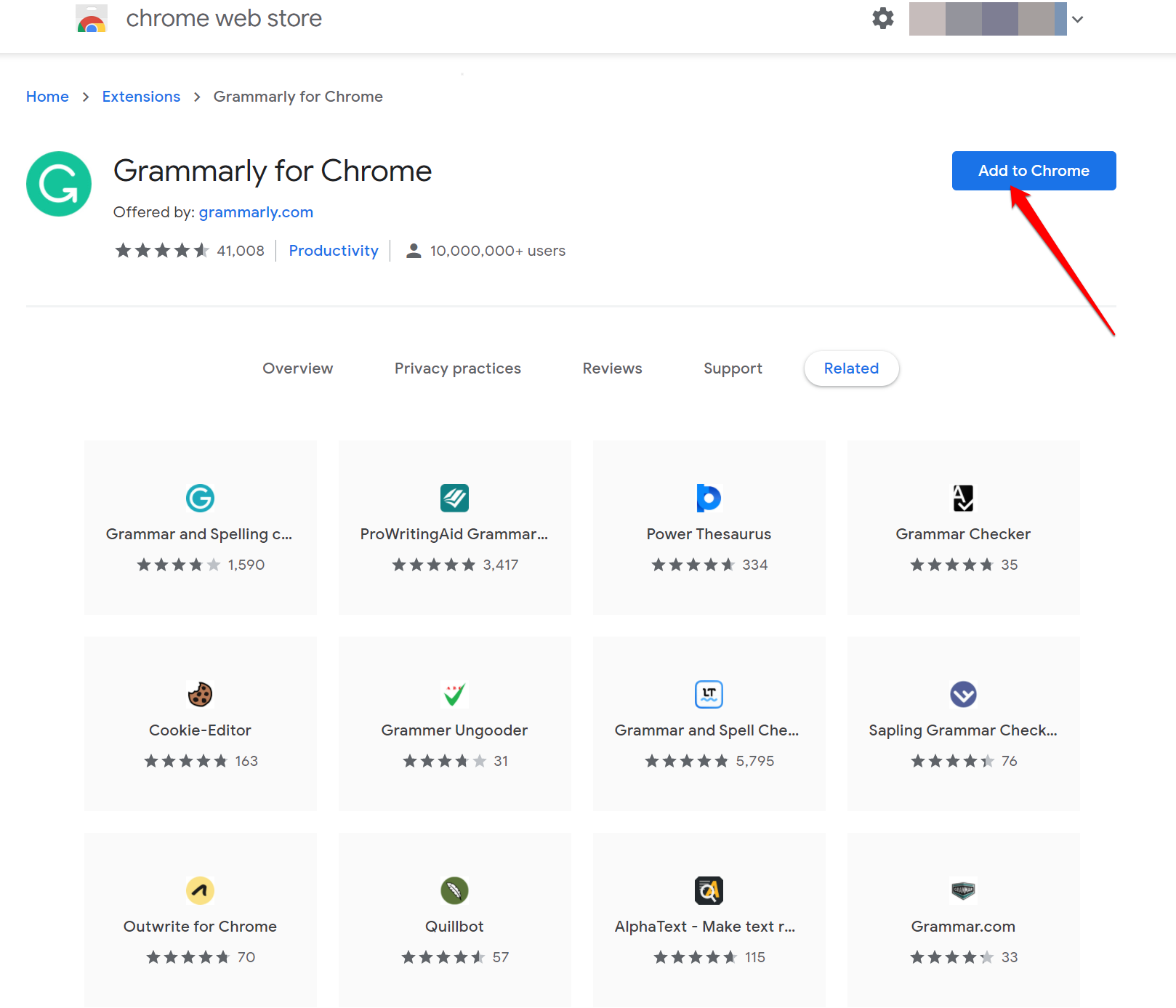
Task: Switch to the Reviews tab
Action: click(612, 368)
